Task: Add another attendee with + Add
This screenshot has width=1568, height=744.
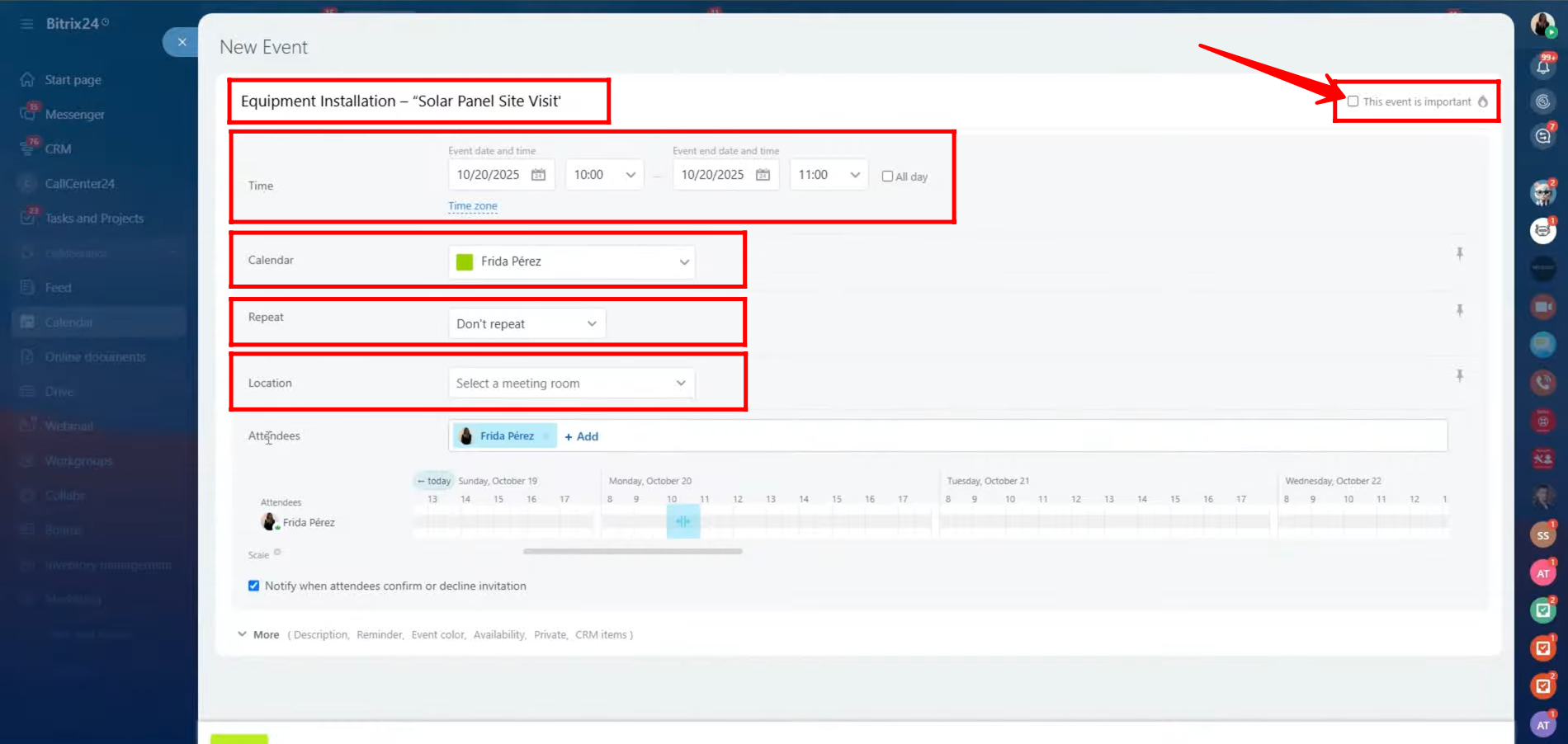Action: coord(582,436)
